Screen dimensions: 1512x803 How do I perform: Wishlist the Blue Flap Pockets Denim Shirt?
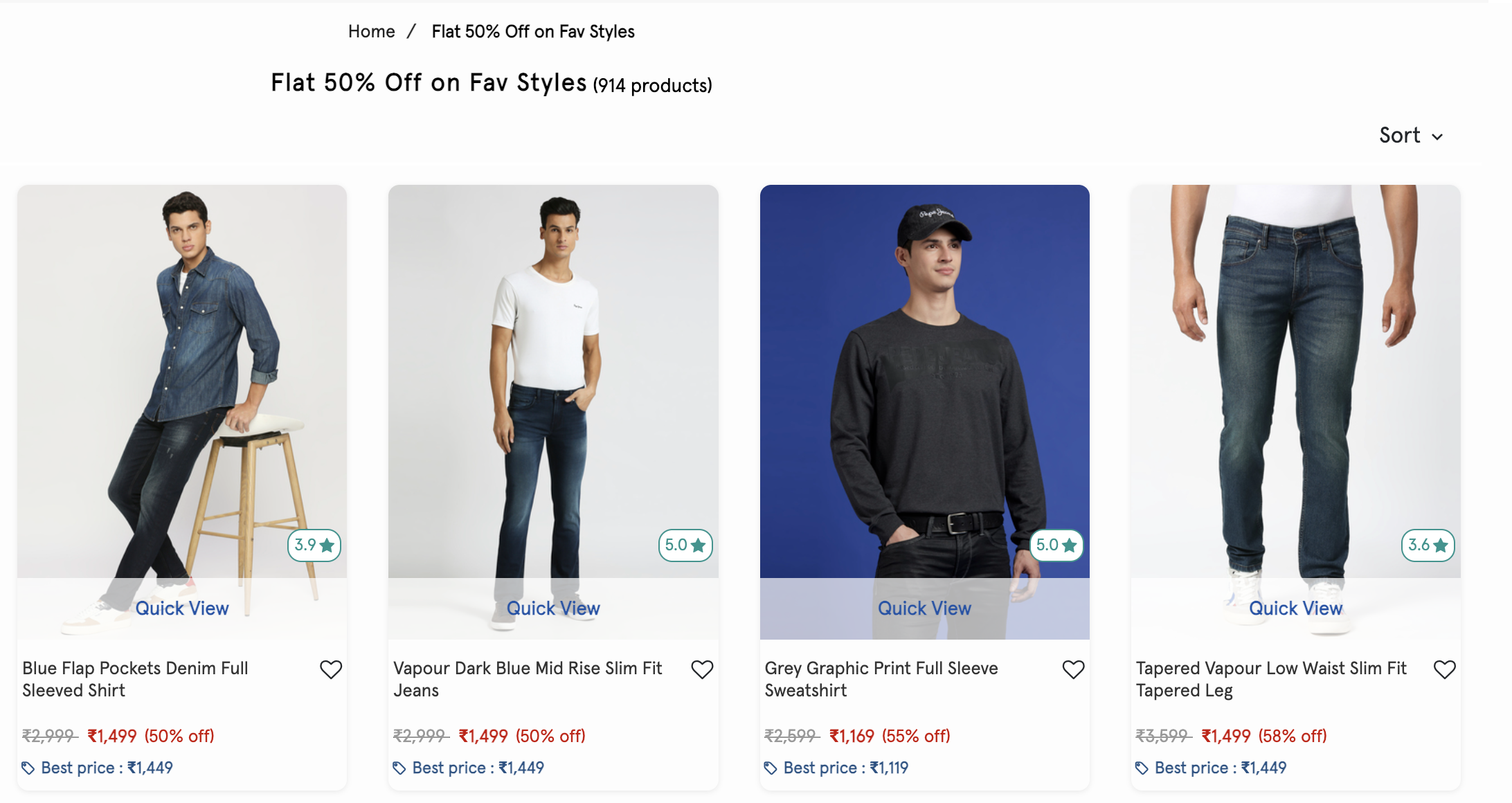pos(331,669)
